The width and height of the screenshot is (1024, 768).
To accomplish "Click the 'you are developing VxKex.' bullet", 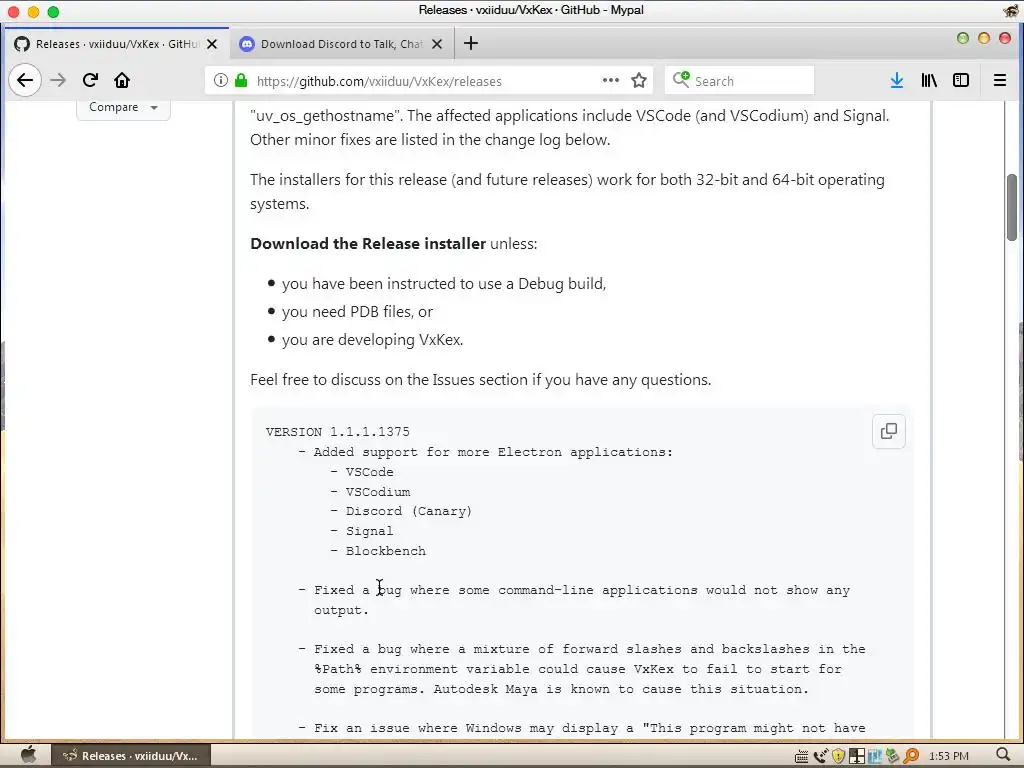I will (372, 340).
